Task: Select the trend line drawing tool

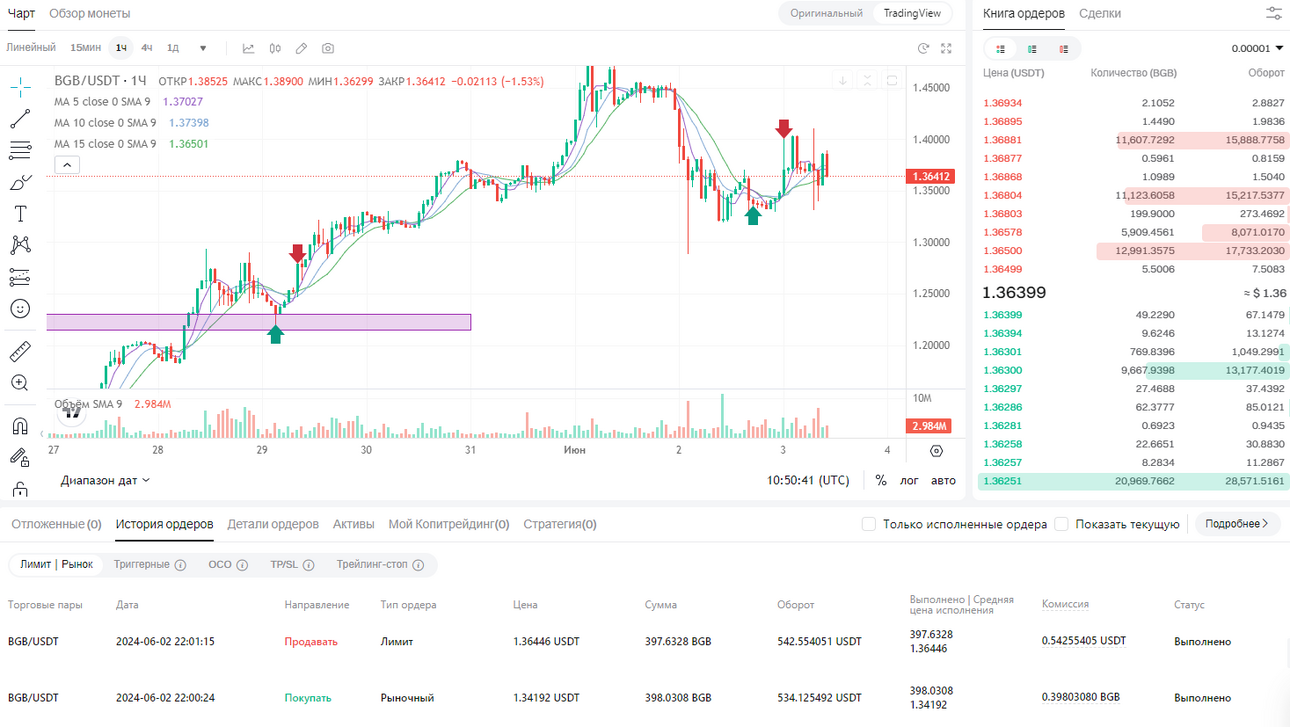Action: click(x=20, y=119)
